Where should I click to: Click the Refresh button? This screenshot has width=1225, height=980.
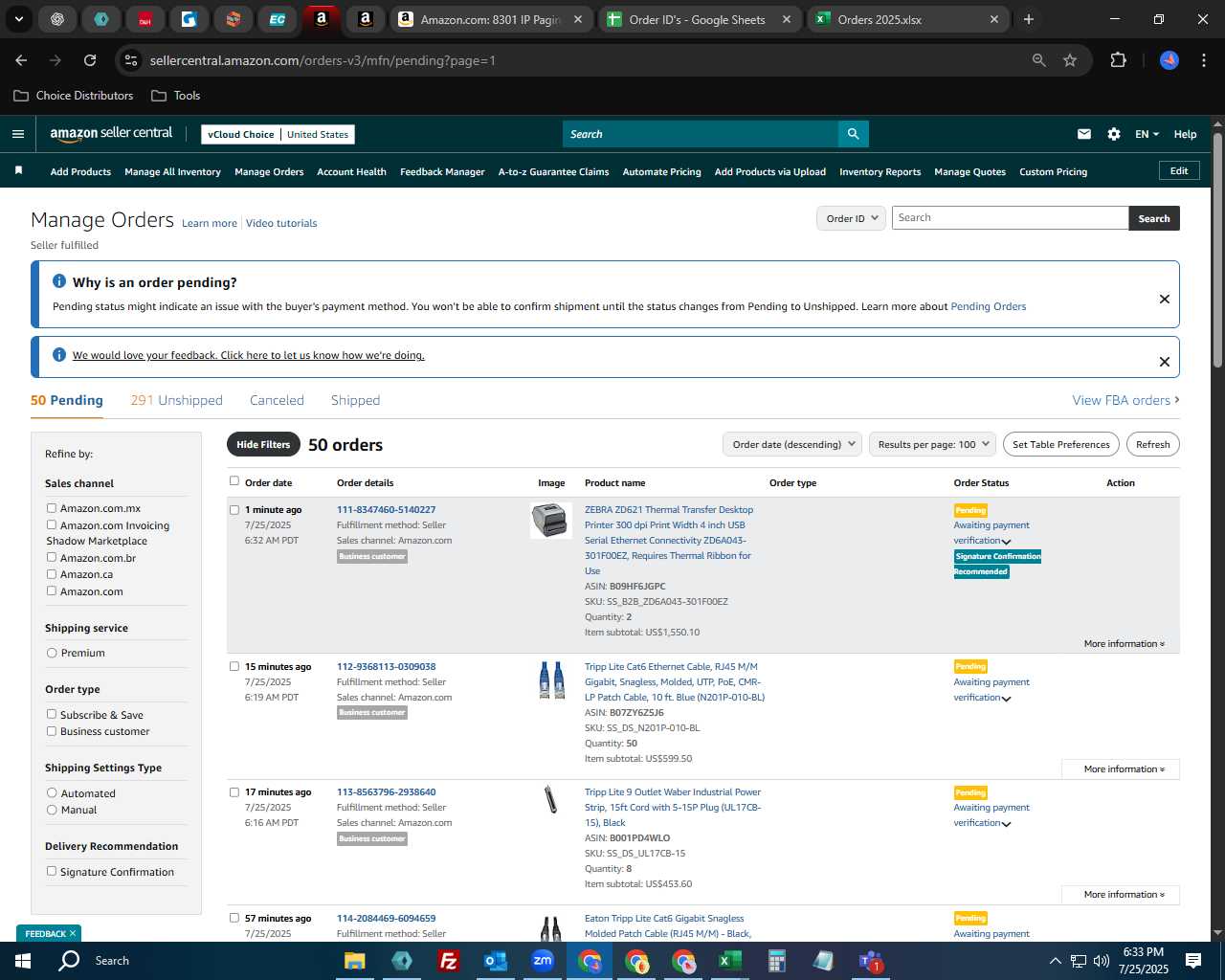(1153, 444)
